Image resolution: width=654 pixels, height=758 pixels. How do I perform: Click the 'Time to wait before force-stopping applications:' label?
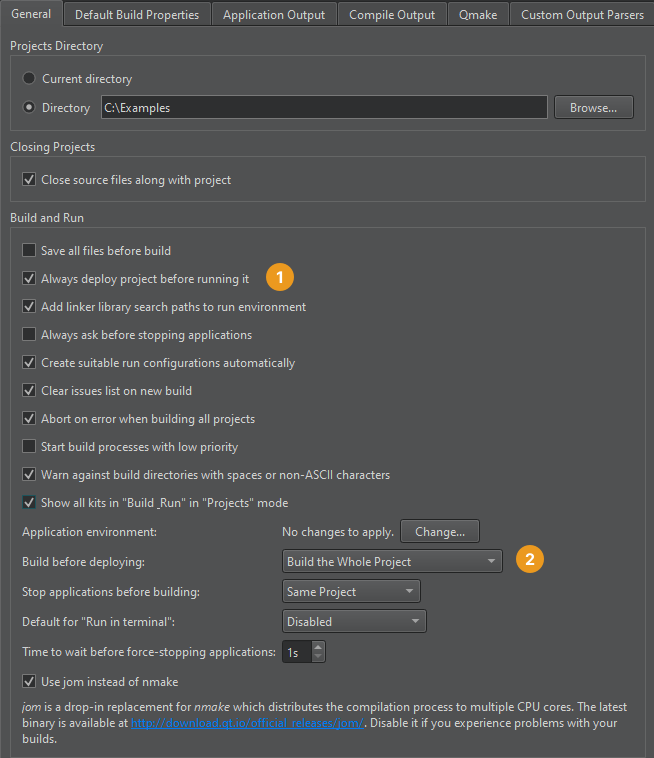point(149,652)
